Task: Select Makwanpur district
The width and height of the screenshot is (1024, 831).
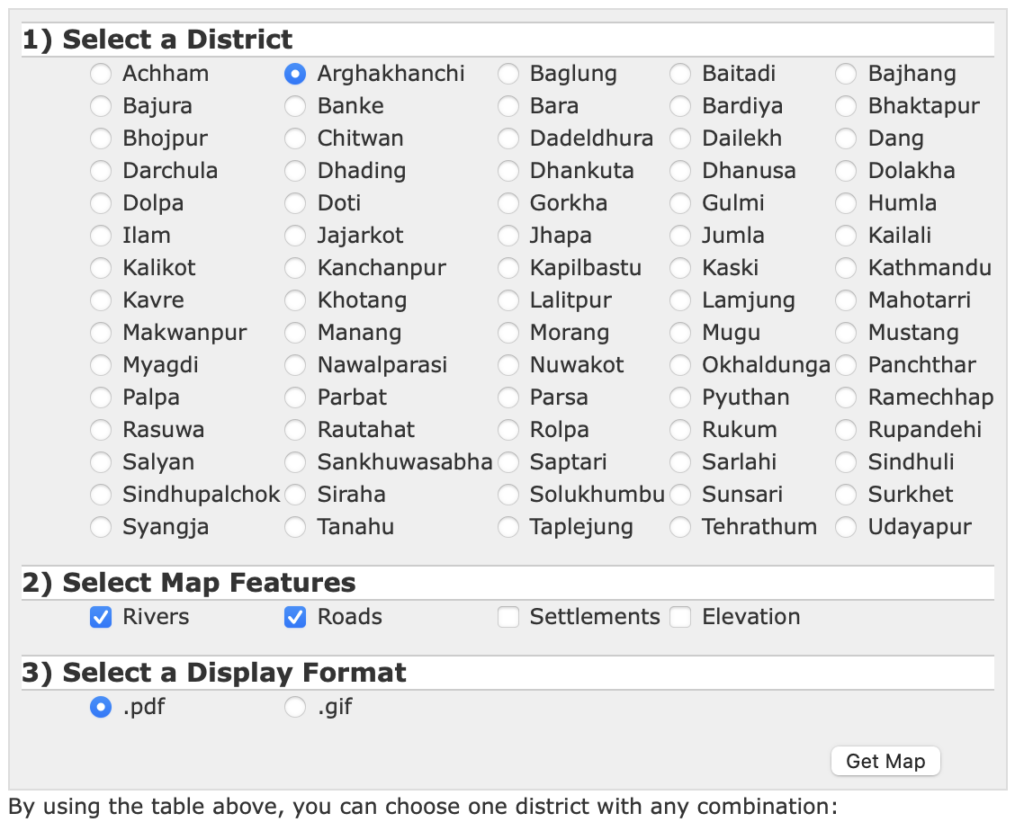Action: click(x=101, y=333)
